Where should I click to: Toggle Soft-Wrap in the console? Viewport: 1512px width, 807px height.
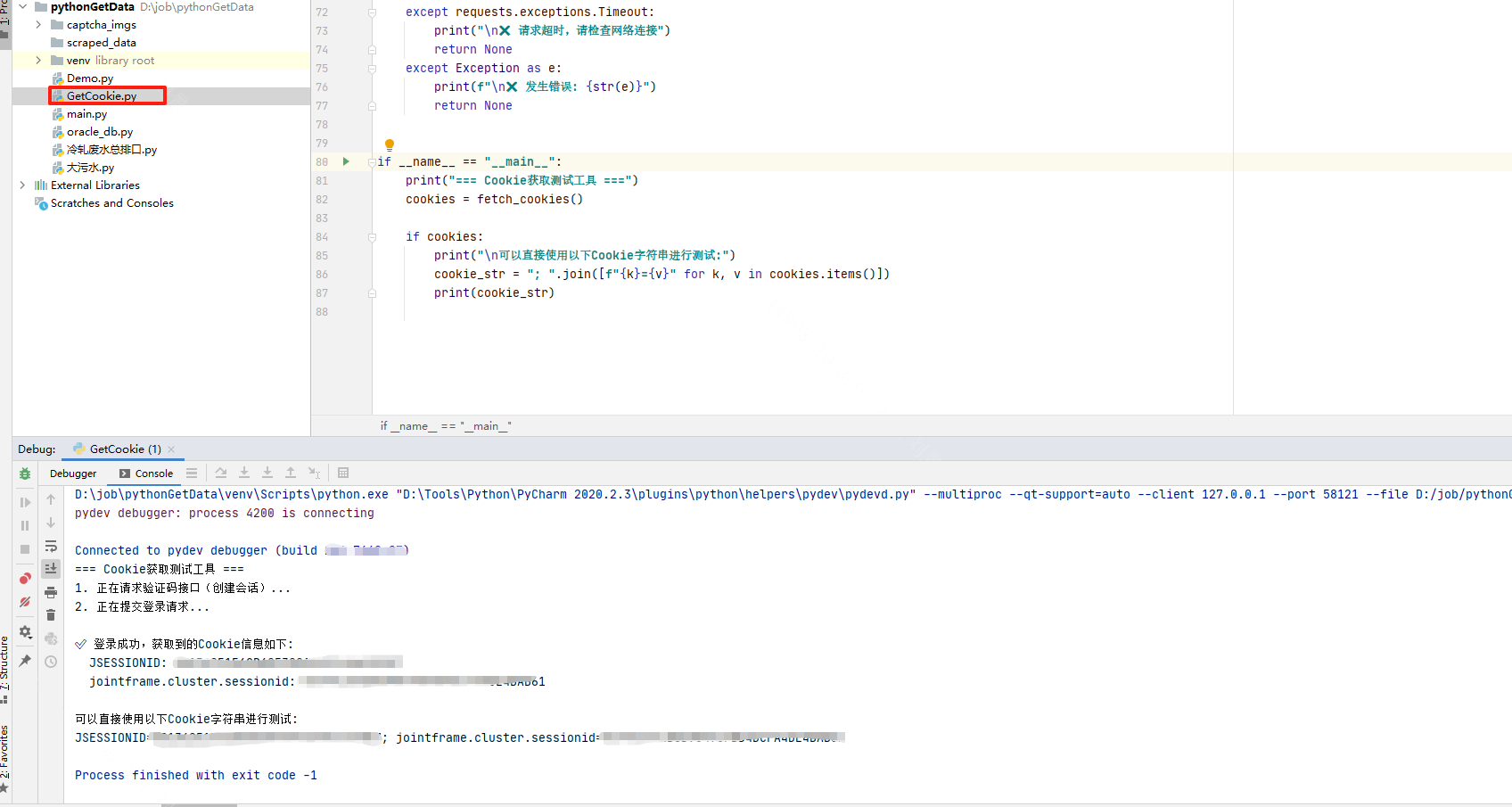click(51, 546)
